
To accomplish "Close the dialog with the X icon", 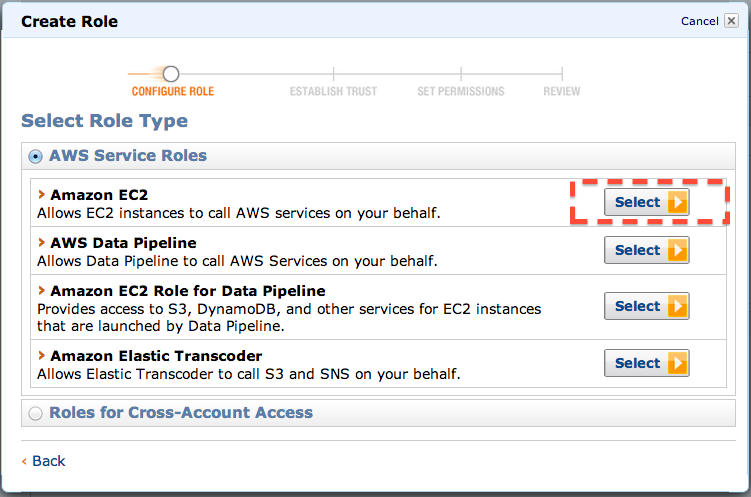I will (731, 21).
